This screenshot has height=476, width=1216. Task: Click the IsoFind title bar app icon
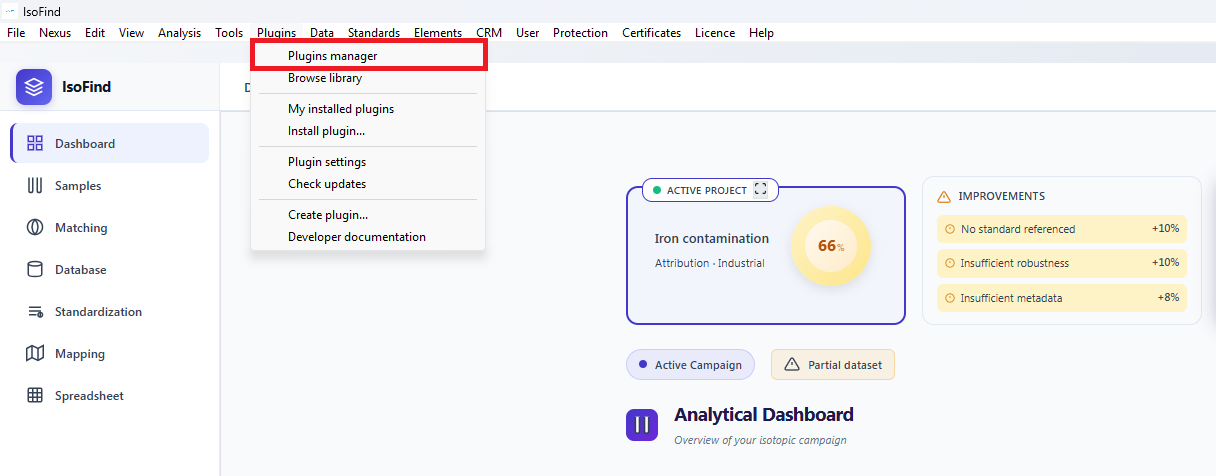point(11,11)
